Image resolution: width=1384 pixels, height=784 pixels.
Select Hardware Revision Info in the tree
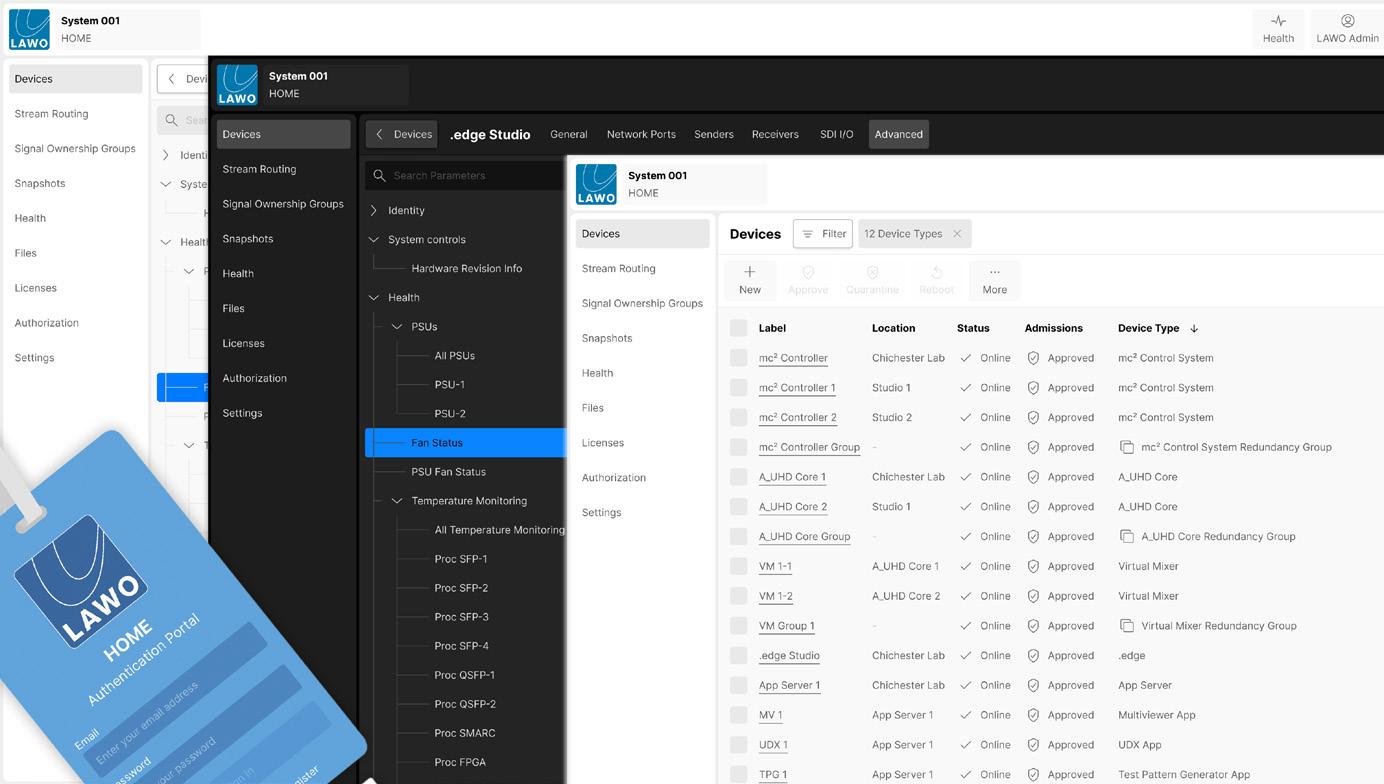pyautogui.click(x=467, y=269)
